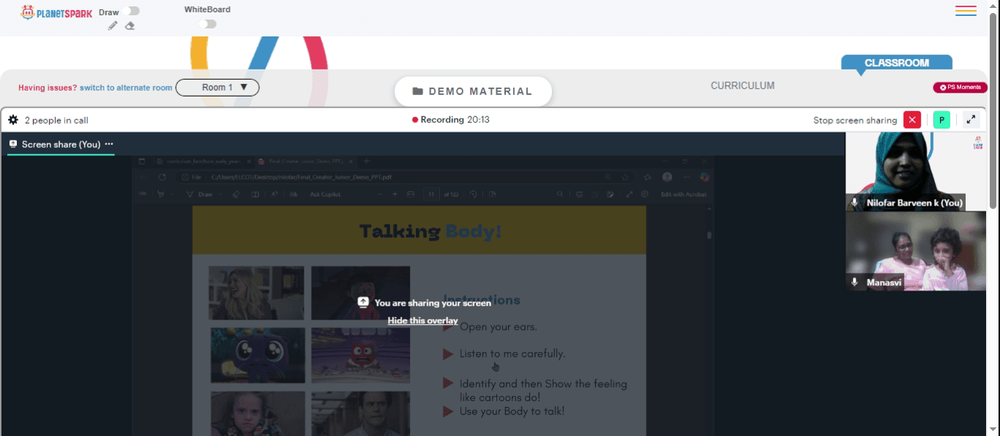Click PDF zoom in plus icon
Screen dimensions: 1000x436
[395, 194]
